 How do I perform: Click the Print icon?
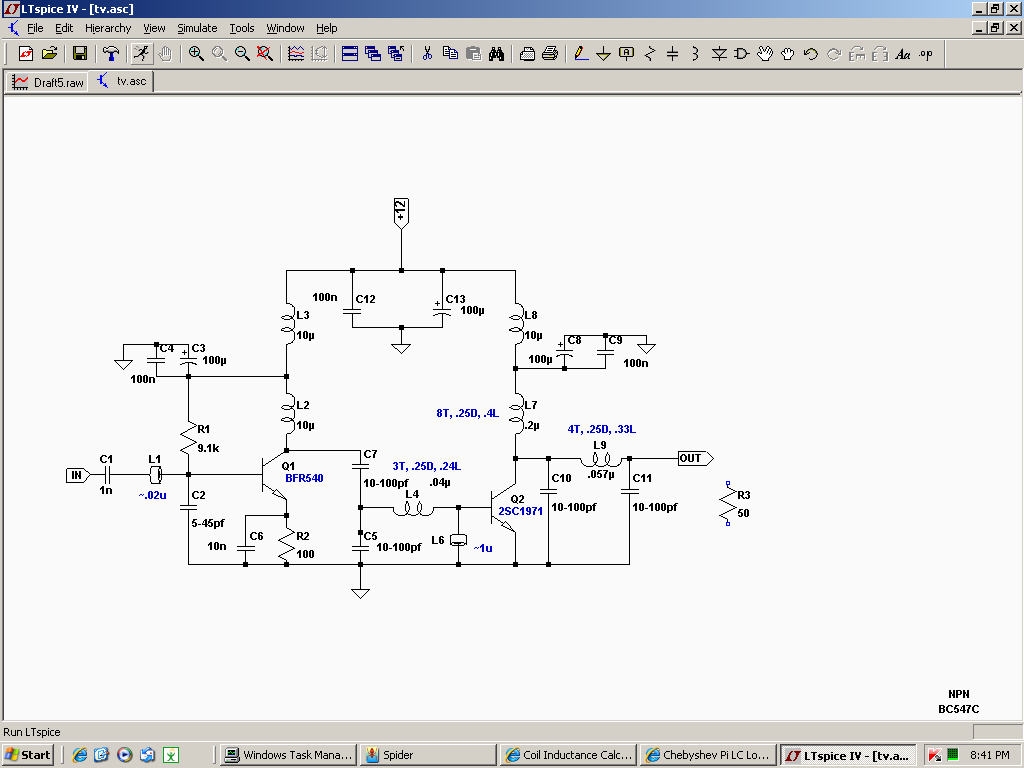click(x=550, y=54)
